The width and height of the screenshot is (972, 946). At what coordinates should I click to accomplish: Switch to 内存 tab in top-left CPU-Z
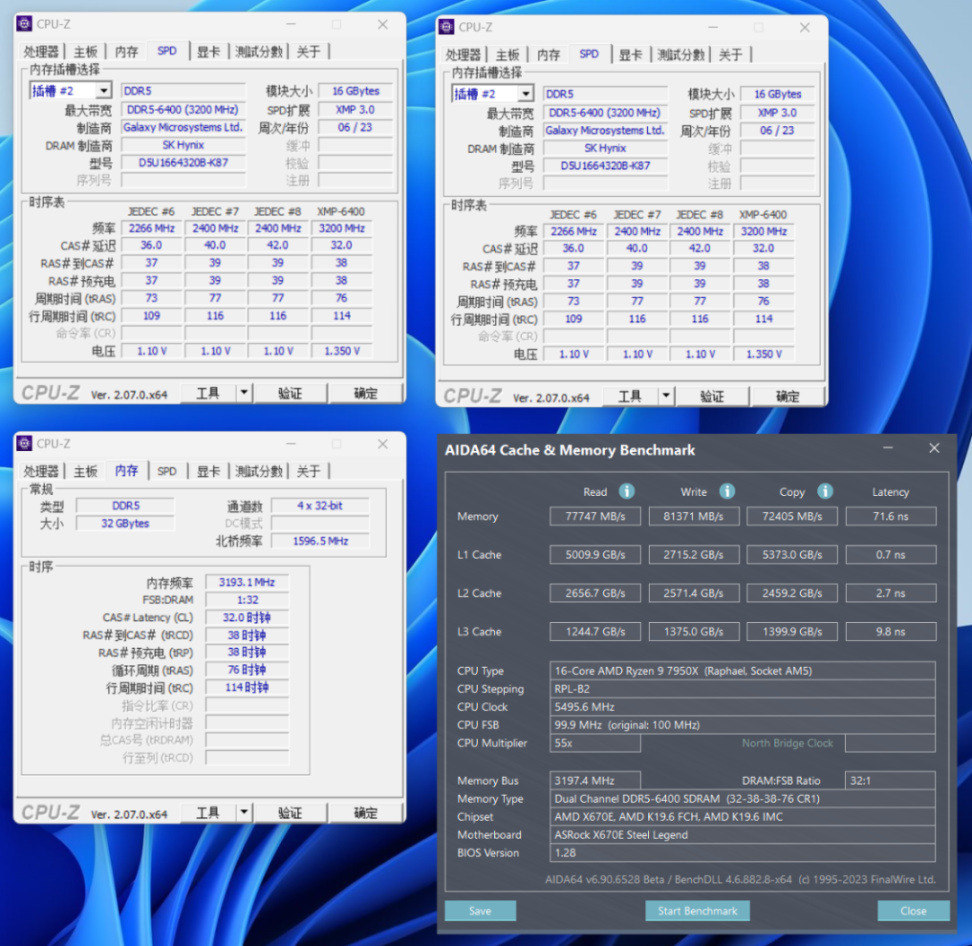coord(126,51)
